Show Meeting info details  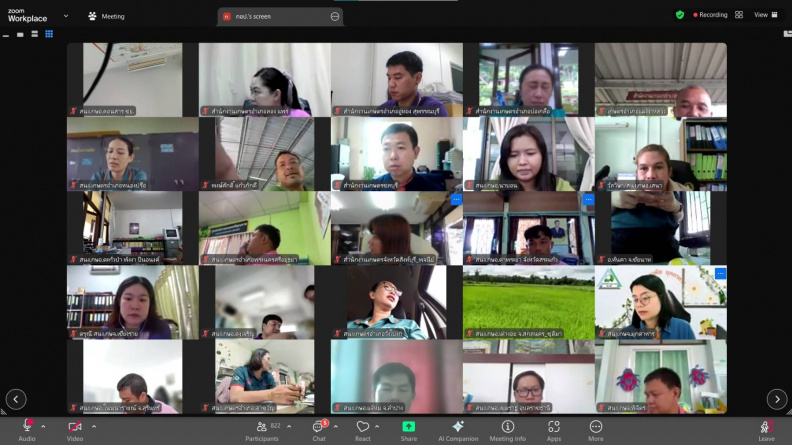click(508, 431)
